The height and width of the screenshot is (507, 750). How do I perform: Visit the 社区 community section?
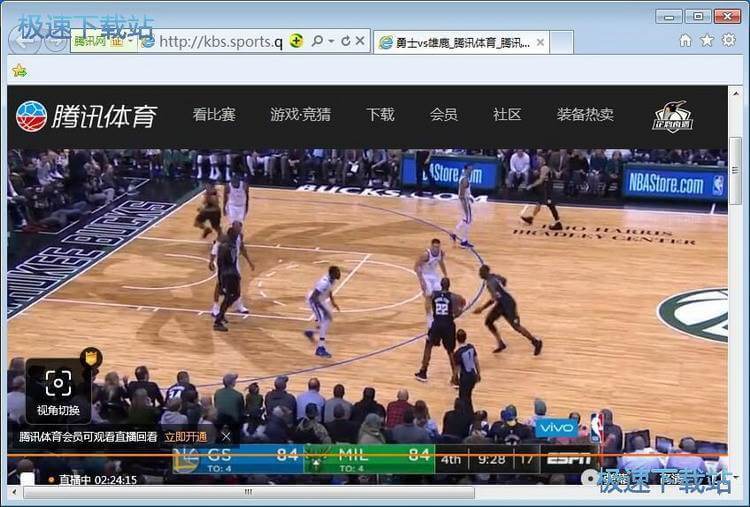tap(507, 115)
